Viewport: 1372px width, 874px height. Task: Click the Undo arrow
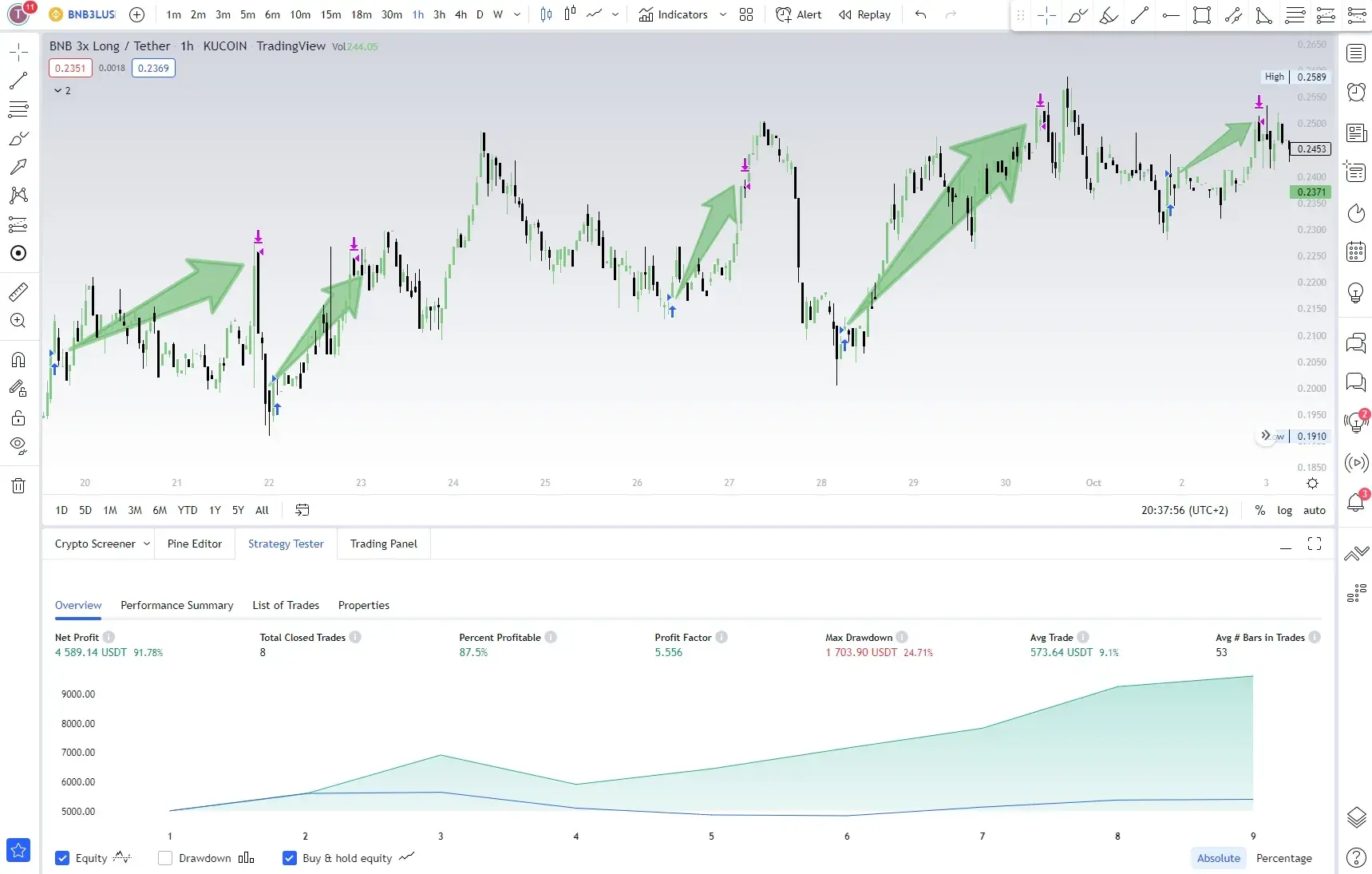tap(920, 14)
